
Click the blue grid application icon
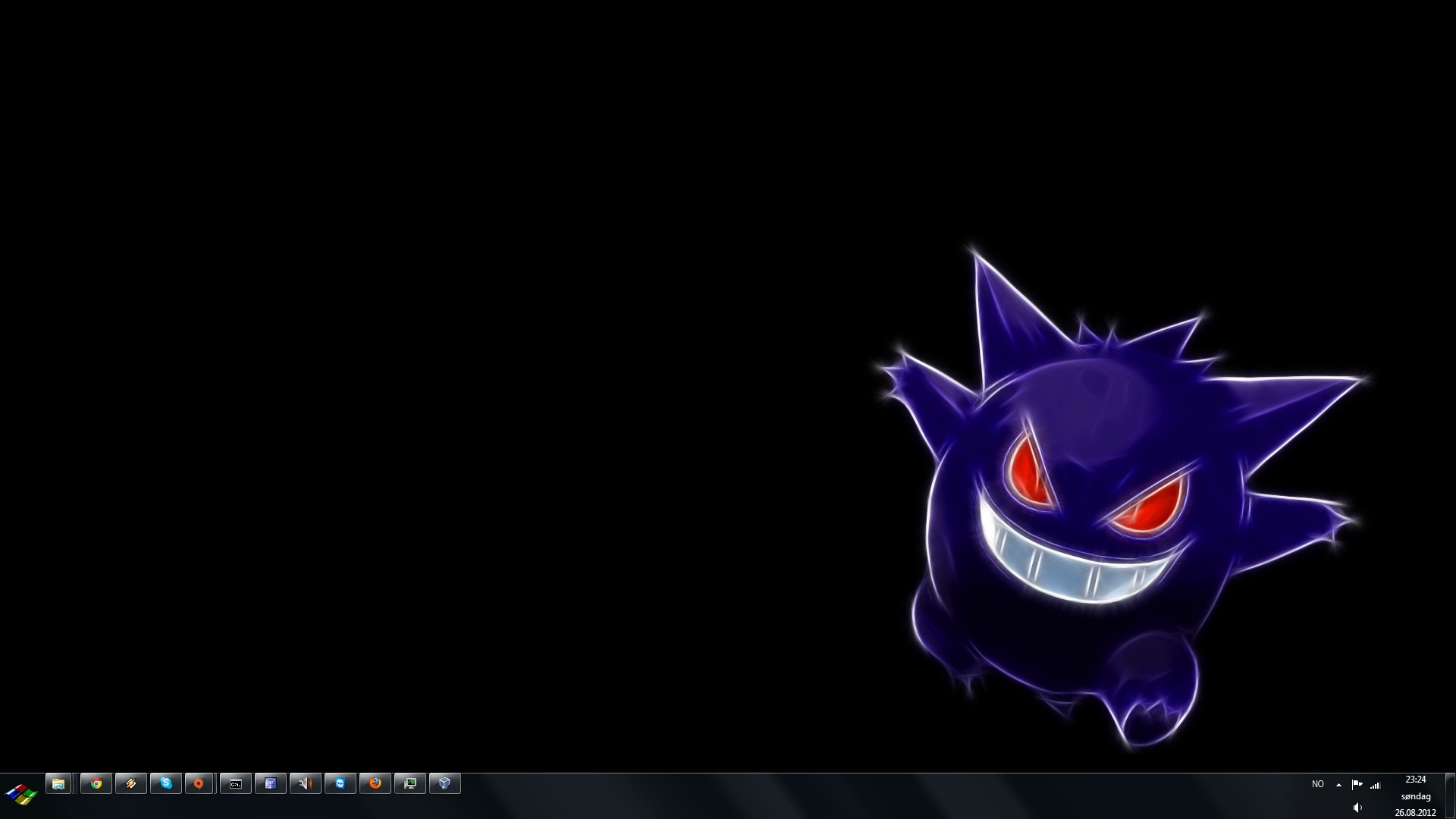coord(271,783)
